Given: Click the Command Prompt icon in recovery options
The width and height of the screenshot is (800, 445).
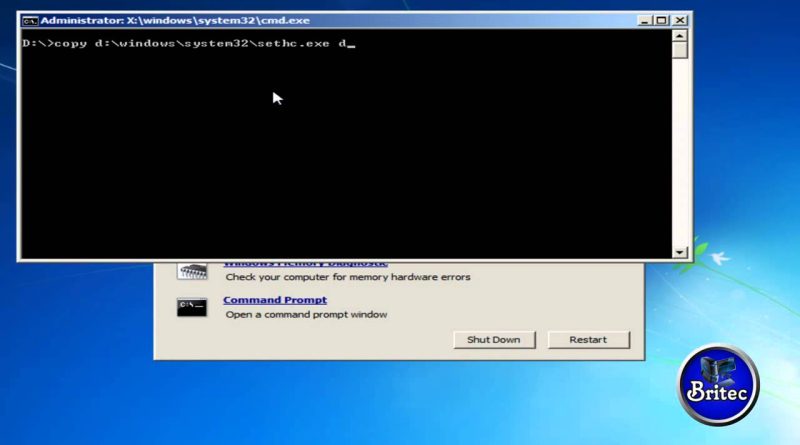Looking at the screenshot, I should (192, 307).
